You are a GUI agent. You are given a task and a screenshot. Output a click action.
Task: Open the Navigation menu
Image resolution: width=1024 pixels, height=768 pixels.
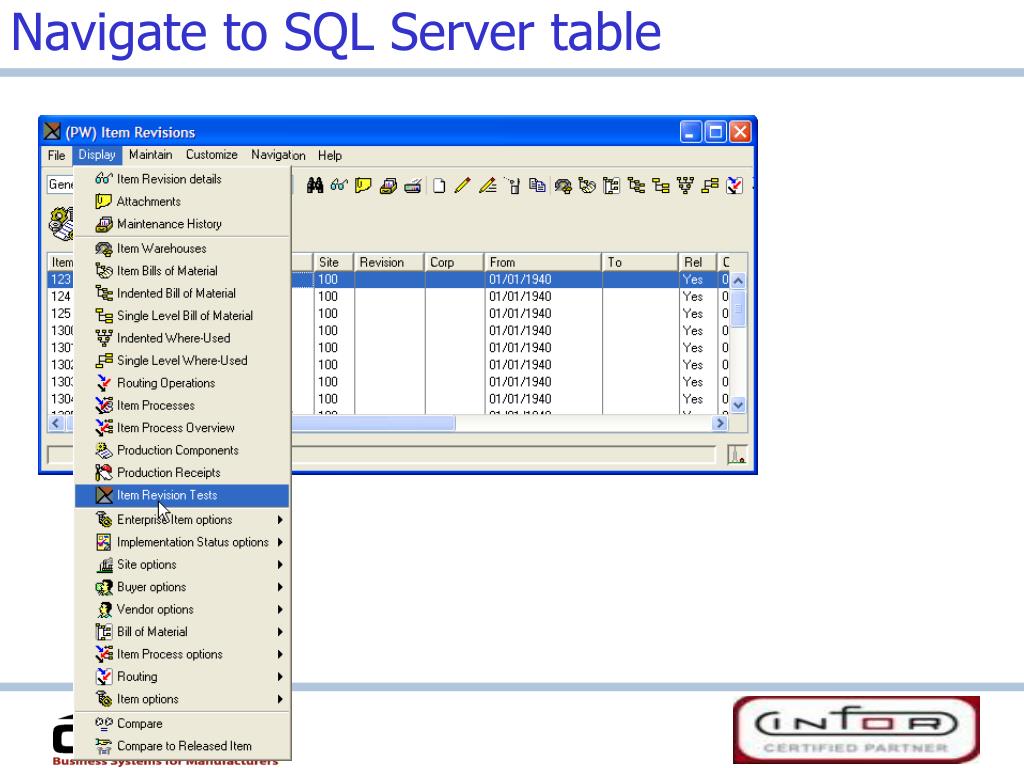coord(278,155)
